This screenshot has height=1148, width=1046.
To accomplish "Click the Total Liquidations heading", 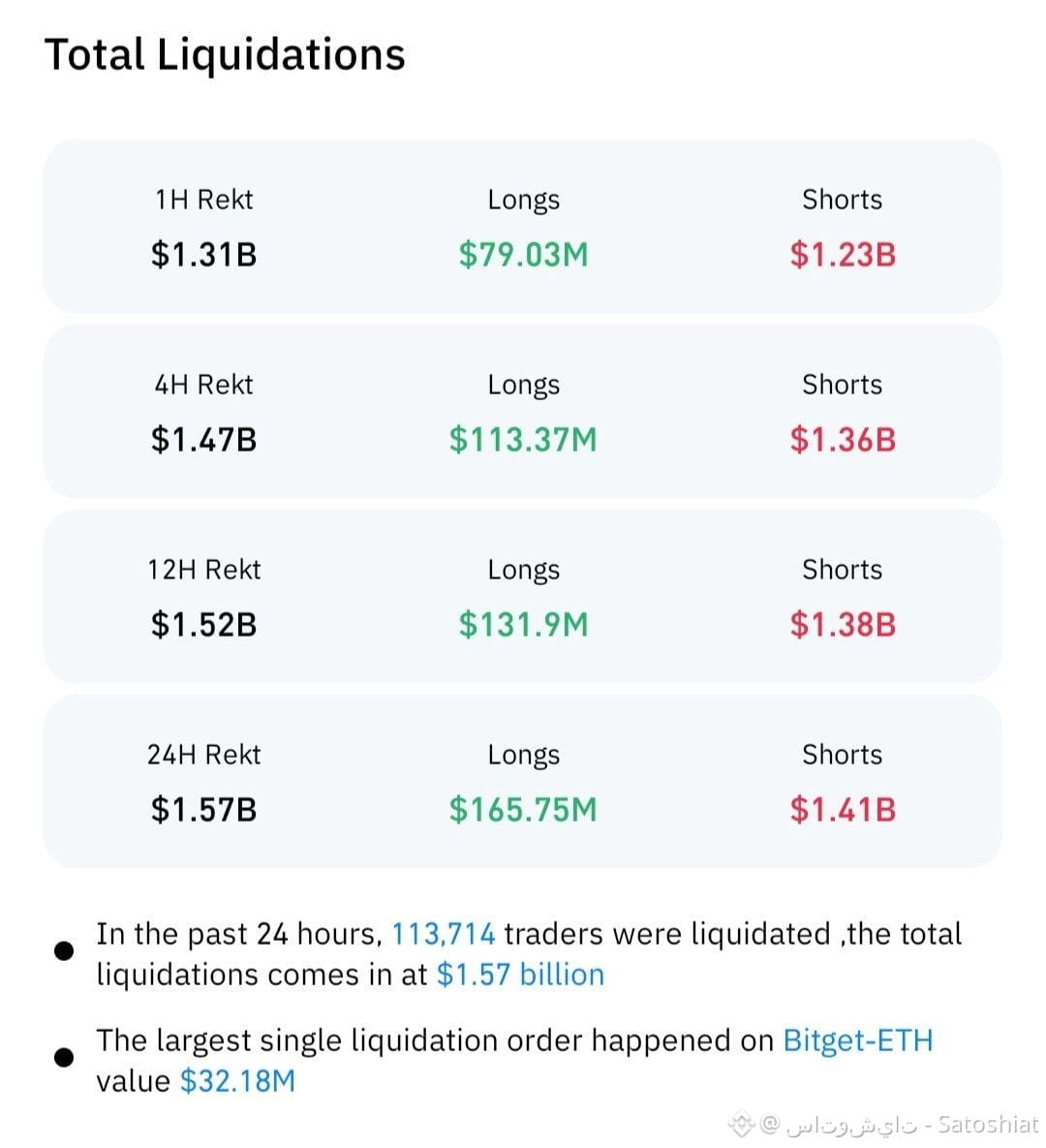I will [225, 55].
